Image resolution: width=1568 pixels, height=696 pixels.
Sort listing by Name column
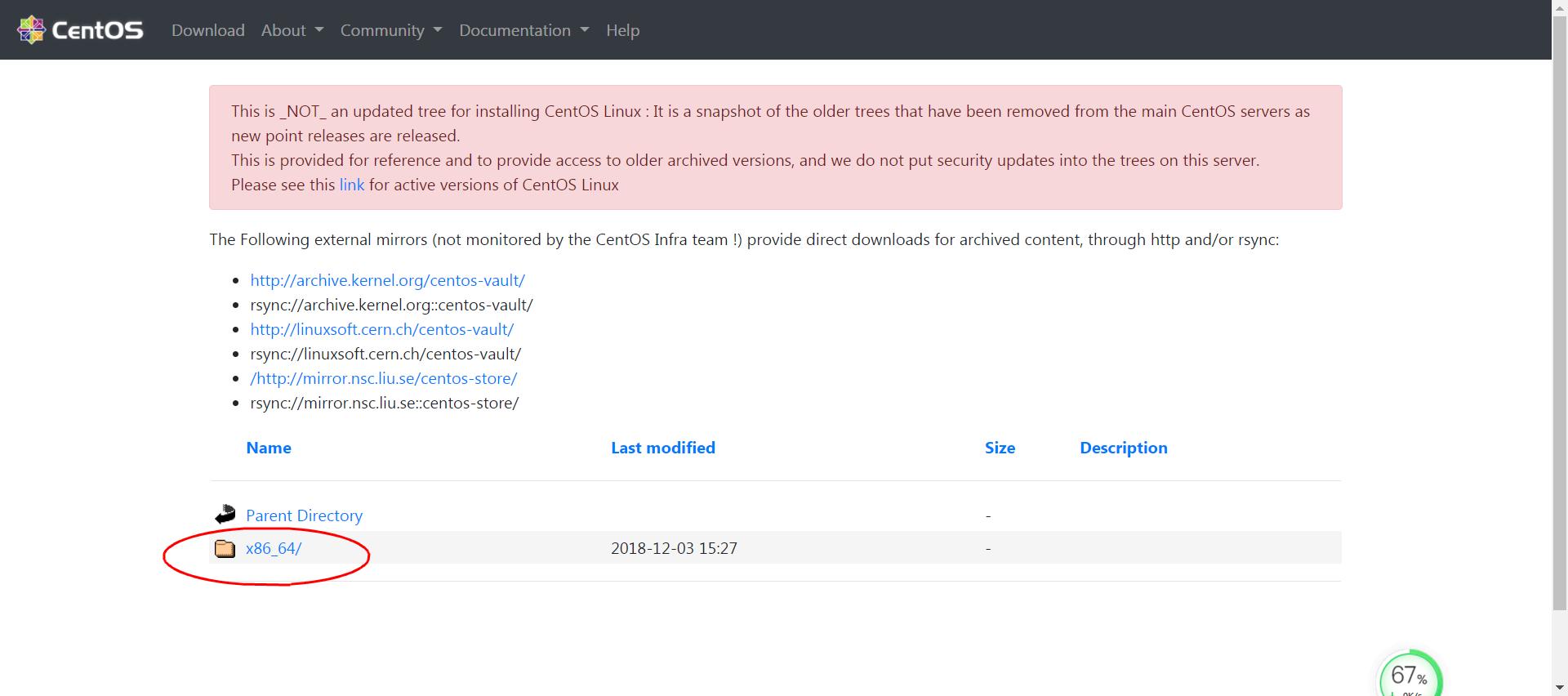(x=268, y=448)
